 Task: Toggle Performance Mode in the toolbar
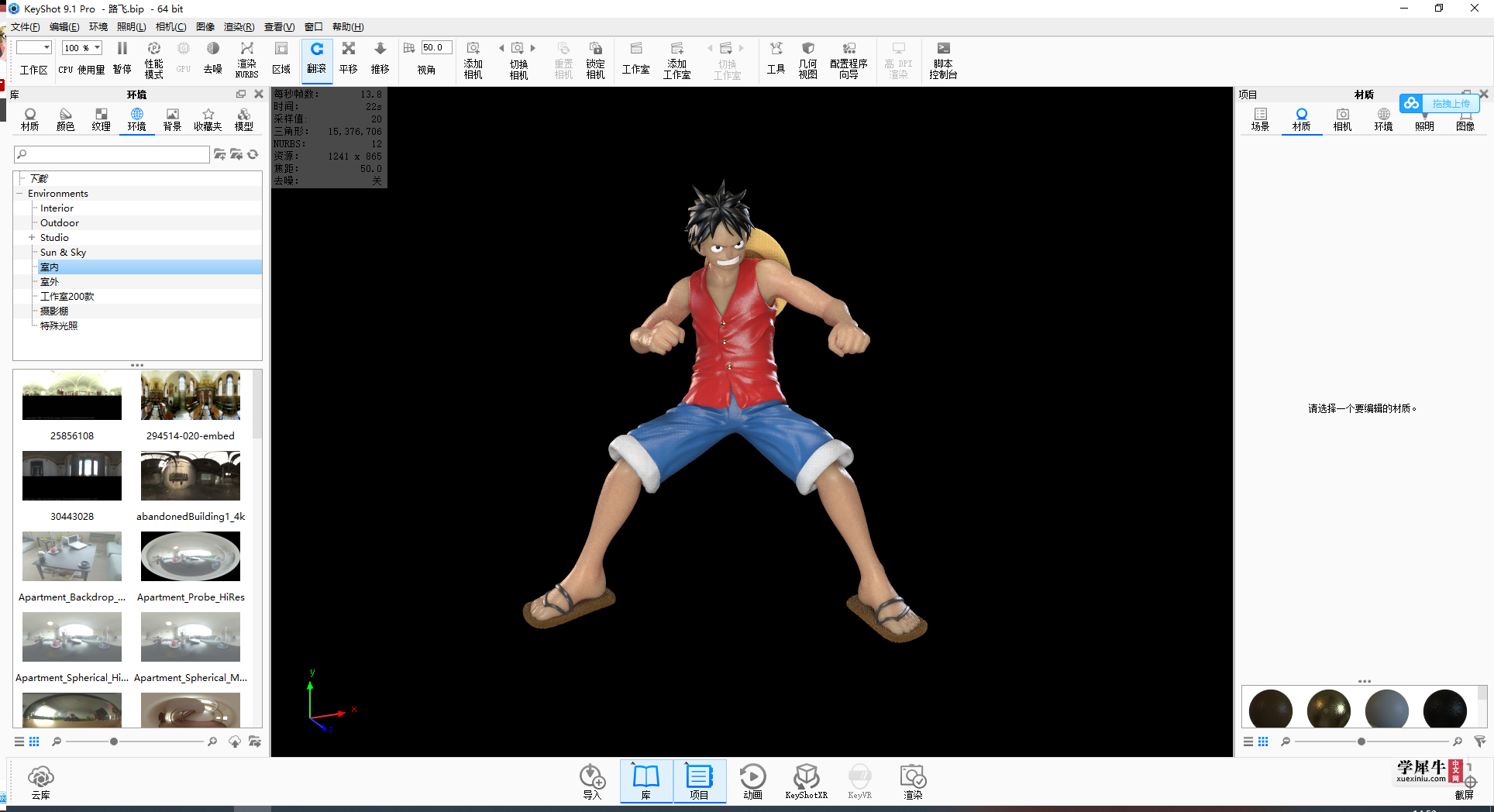click(153, 59)
